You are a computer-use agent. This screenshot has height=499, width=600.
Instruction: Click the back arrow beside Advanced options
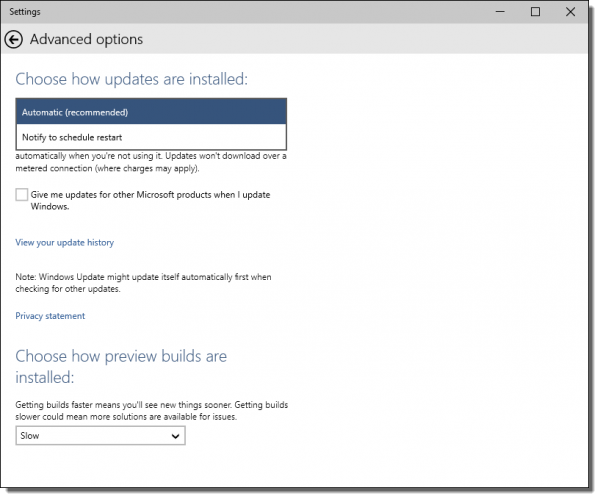tap(14, 40)
